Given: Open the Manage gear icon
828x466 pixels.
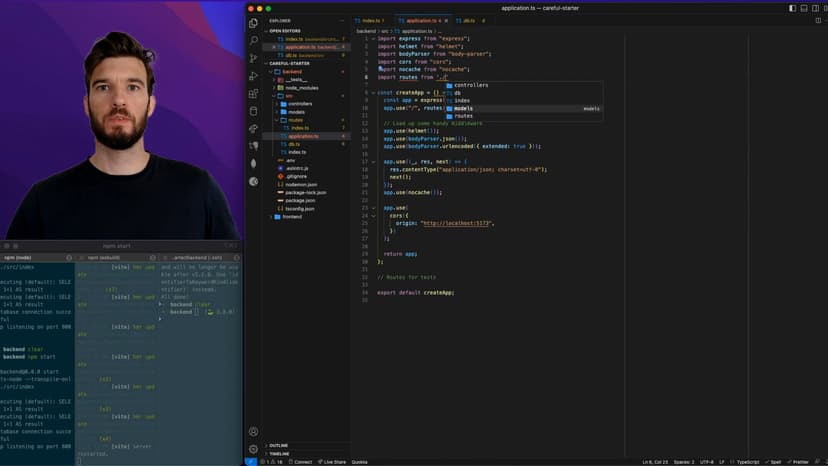Looking at the screenshot, I should pyautogui.click(x=253, y=449).
